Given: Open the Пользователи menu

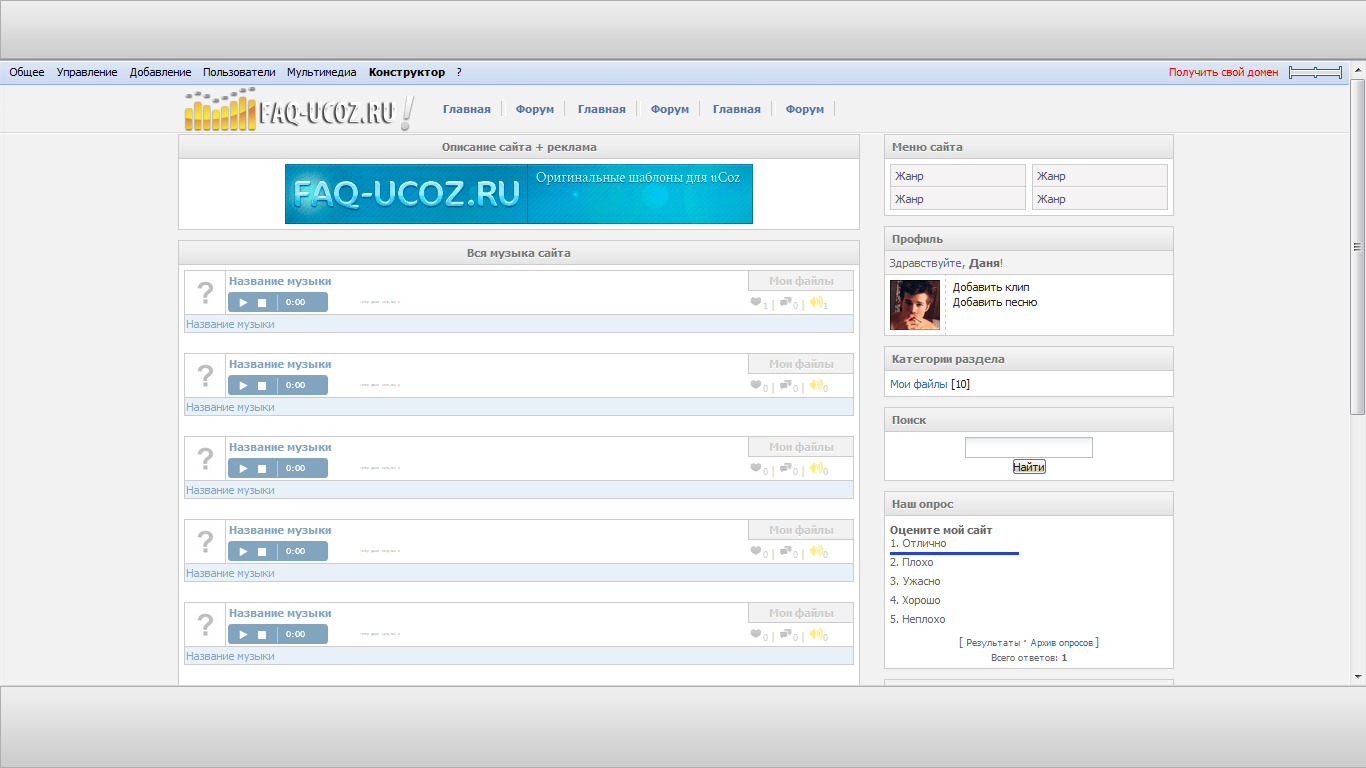Looking at the screenshot, I should pos(239,72).
